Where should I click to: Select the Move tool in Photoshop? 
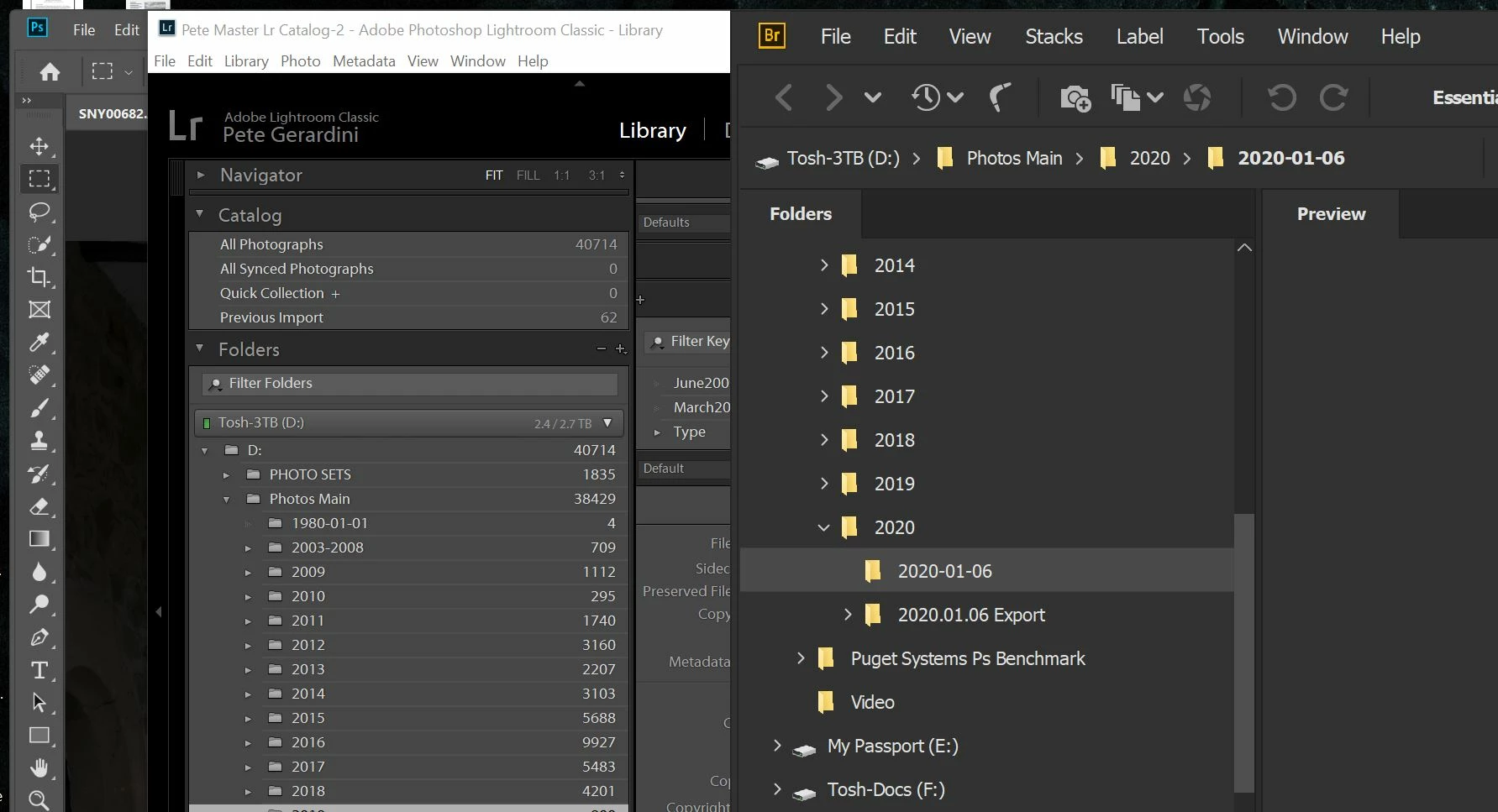click(39, 146)
